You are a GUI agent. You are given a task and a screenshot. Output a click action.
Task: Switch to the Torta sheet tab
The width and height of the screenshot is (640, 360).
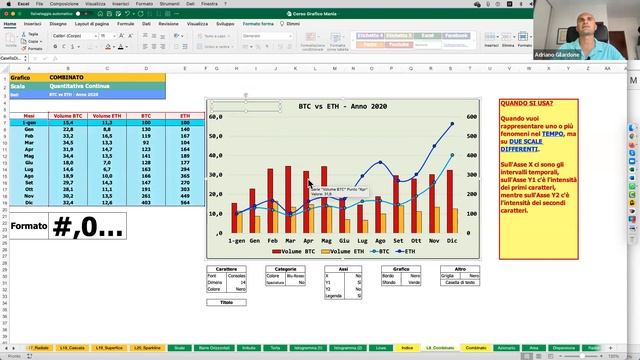(x=275, y=348)
